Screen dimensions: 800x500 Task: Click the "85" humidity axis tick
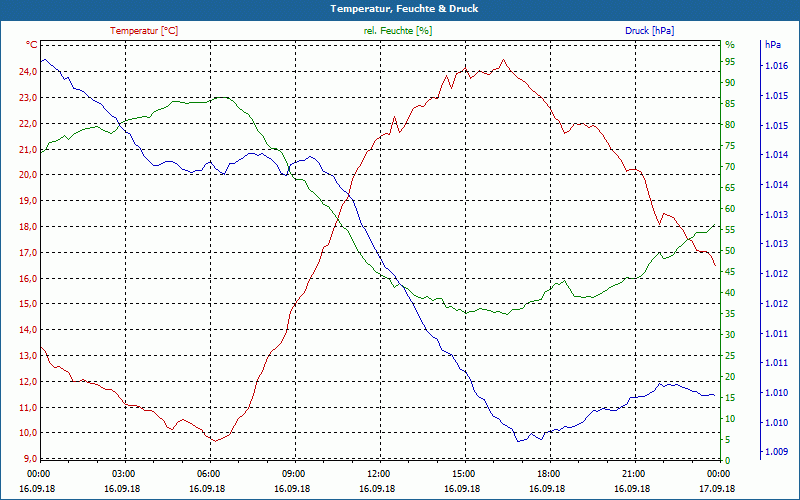point(730,104)
